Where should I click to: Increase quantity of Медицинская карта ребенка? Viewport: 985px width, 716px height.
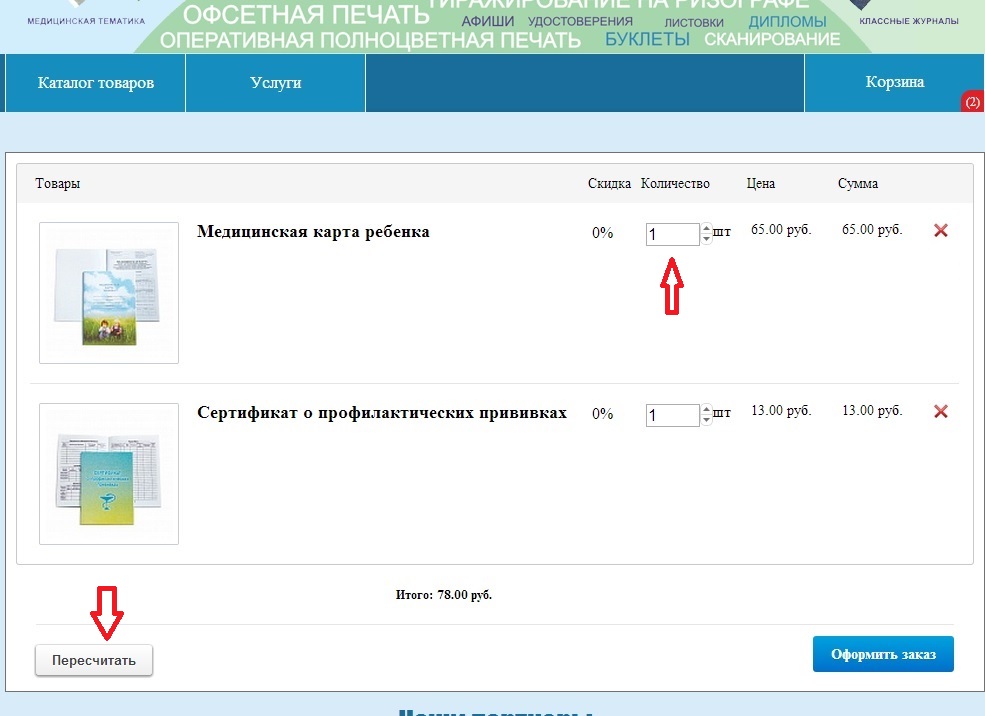pos(707,229)
